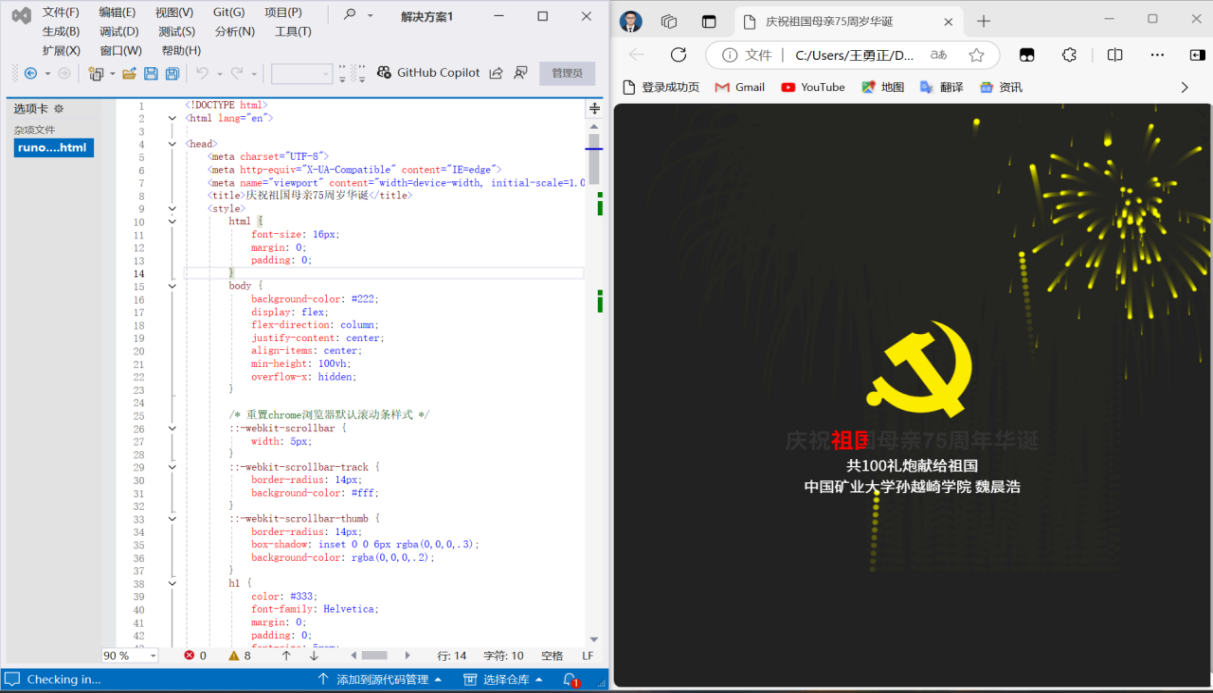The height and width of the screenshot is (693, 1213).
Task: Click the notification bell in status bar
Action: (570, 680)
